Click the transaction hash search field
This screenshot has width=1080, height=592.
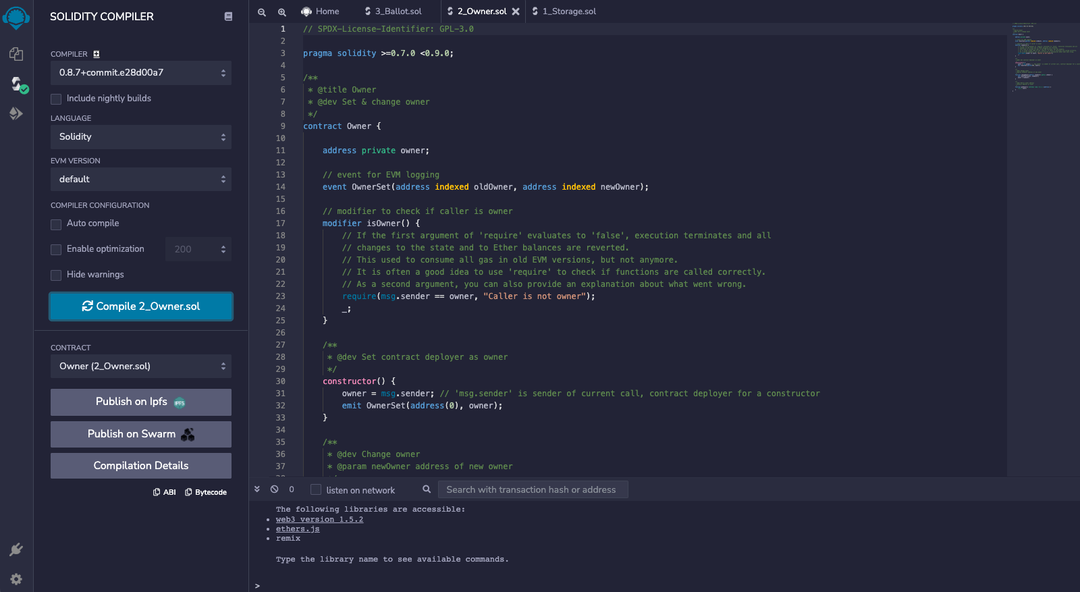(x=533, y=490)
